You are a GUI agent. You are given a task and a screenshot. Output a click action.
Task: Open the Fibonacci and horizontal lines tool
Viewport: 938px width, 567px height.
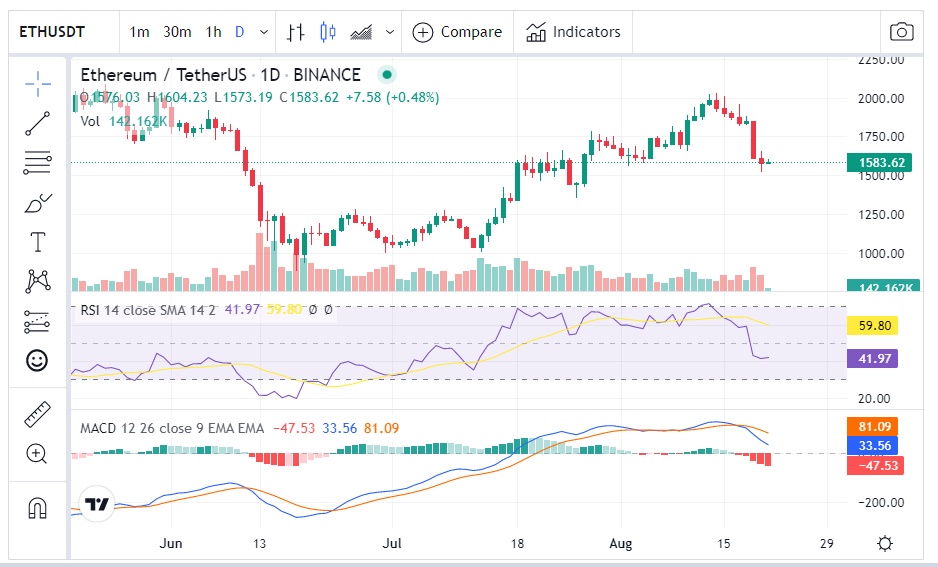coord(38,162)
